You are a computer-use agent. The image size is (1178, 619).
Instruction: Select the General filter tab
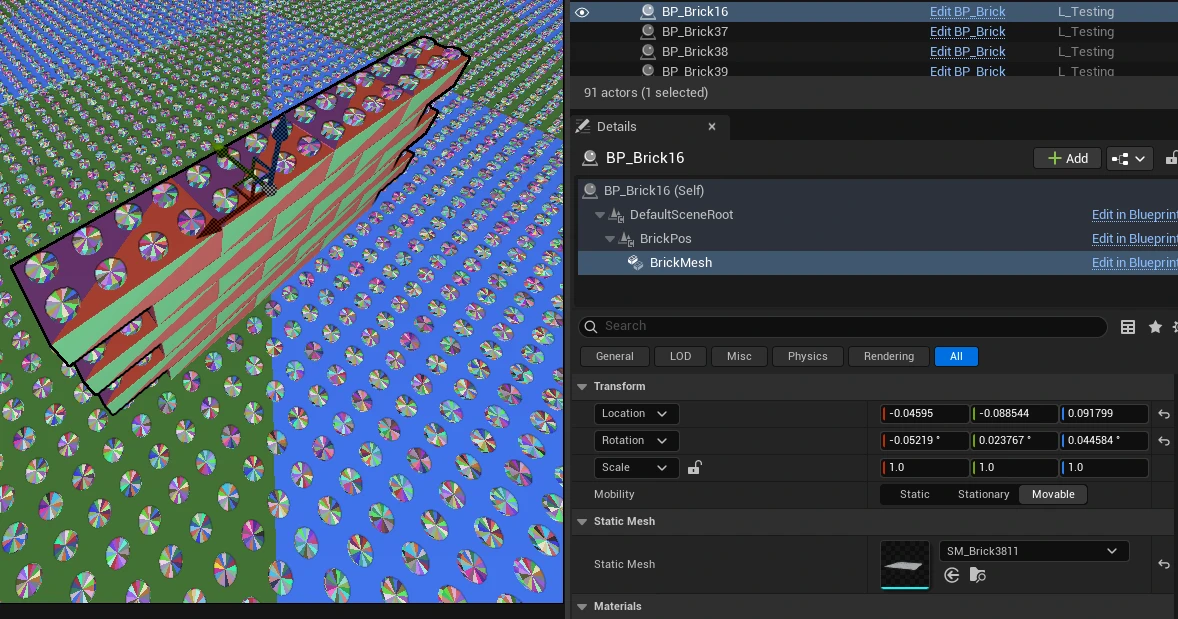coord(615,356)
